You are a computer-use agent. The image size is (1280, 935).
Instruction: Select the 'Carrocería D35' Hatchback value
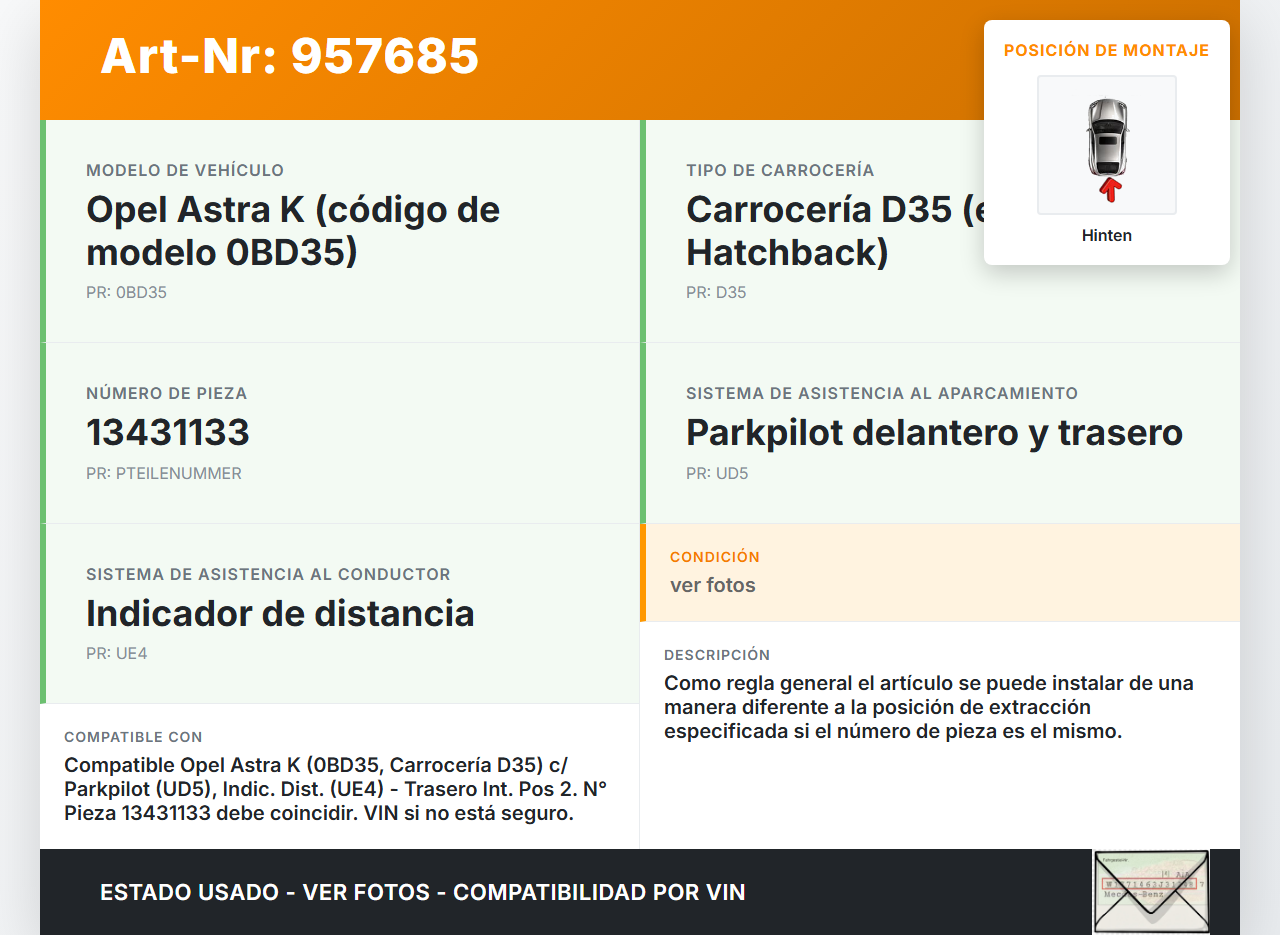[x=834, y=231]
